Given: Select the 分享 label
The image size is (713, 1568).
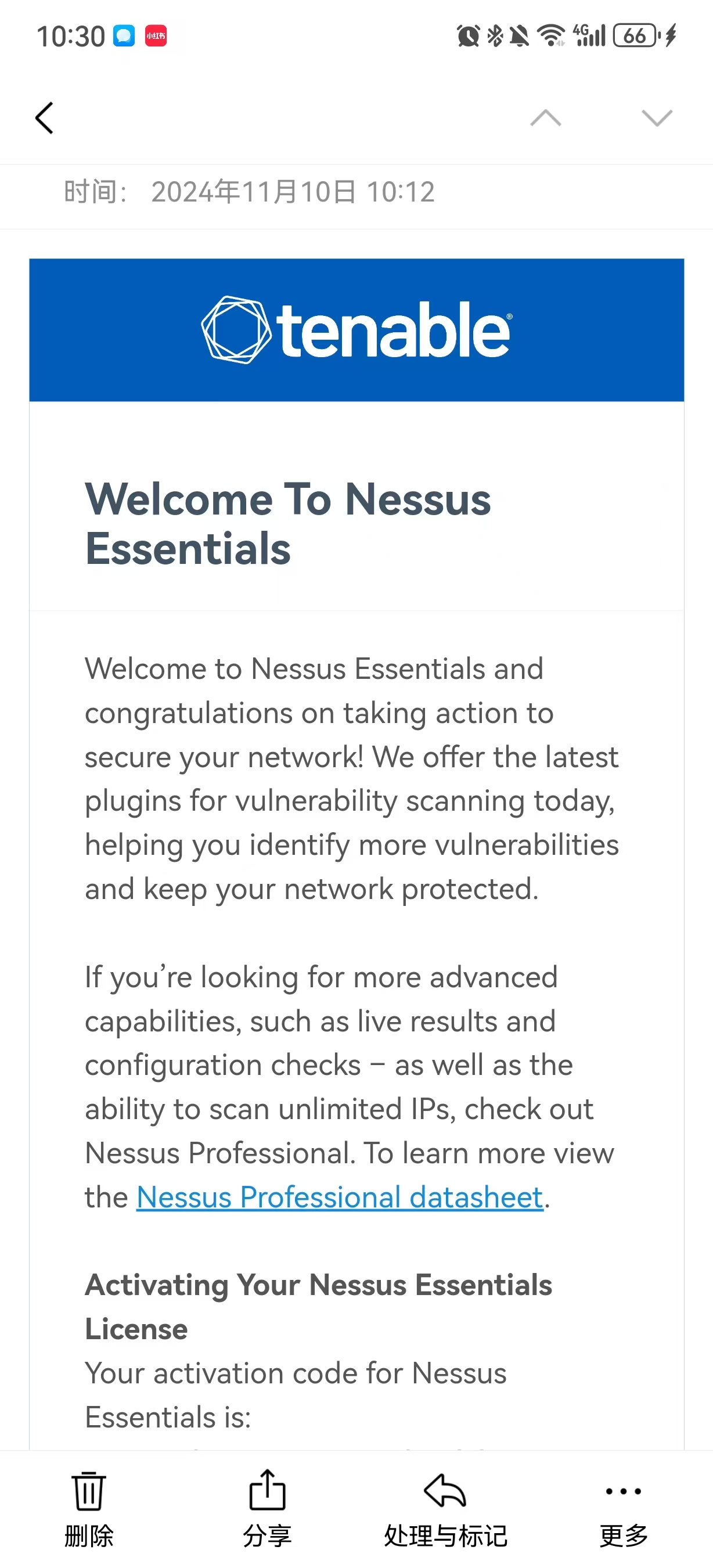Looking at the screenshot, I should 267,1535.
